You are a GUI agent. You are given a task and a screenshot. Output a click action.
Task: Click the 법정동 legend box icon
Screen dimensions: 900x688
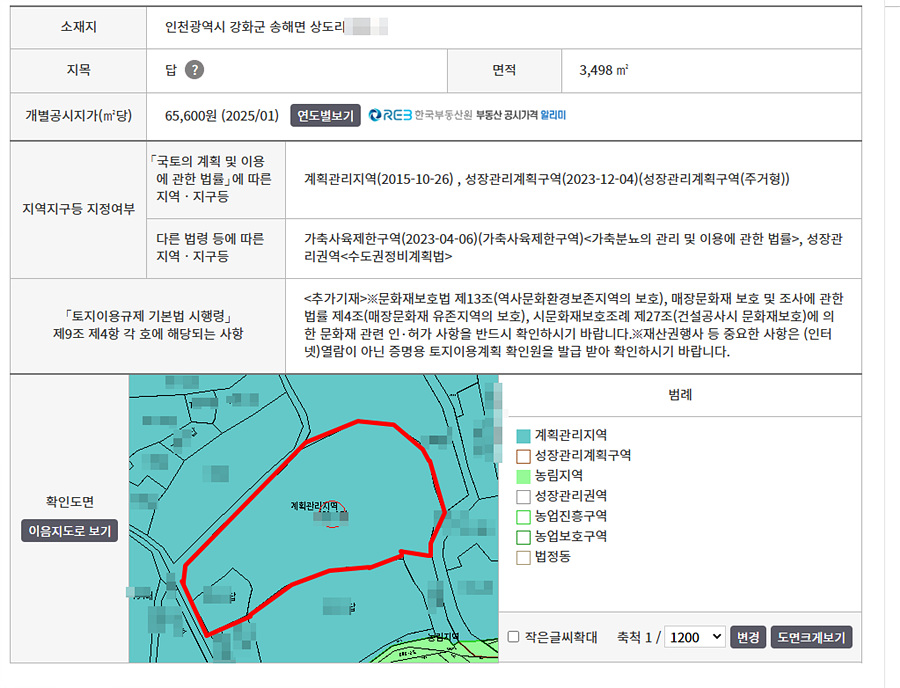point(522,557)
